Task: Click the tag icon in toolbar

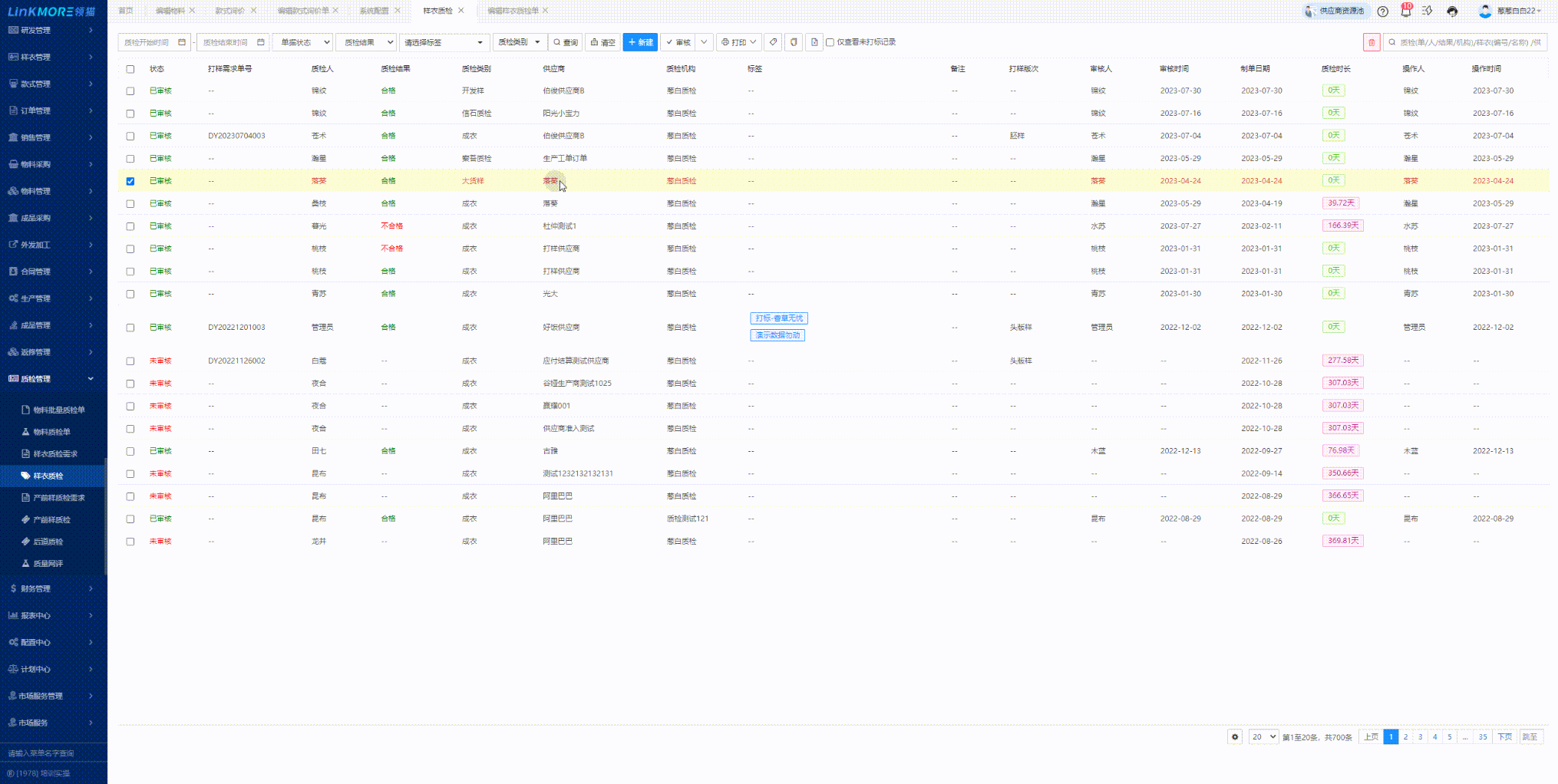Action: tap(773, 42)
